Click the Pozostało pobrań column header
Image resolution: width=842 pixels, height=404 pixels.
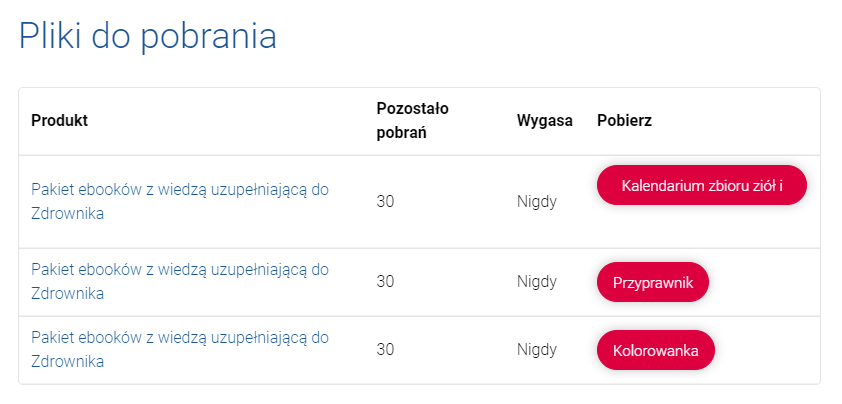click(x=412, y=120)
